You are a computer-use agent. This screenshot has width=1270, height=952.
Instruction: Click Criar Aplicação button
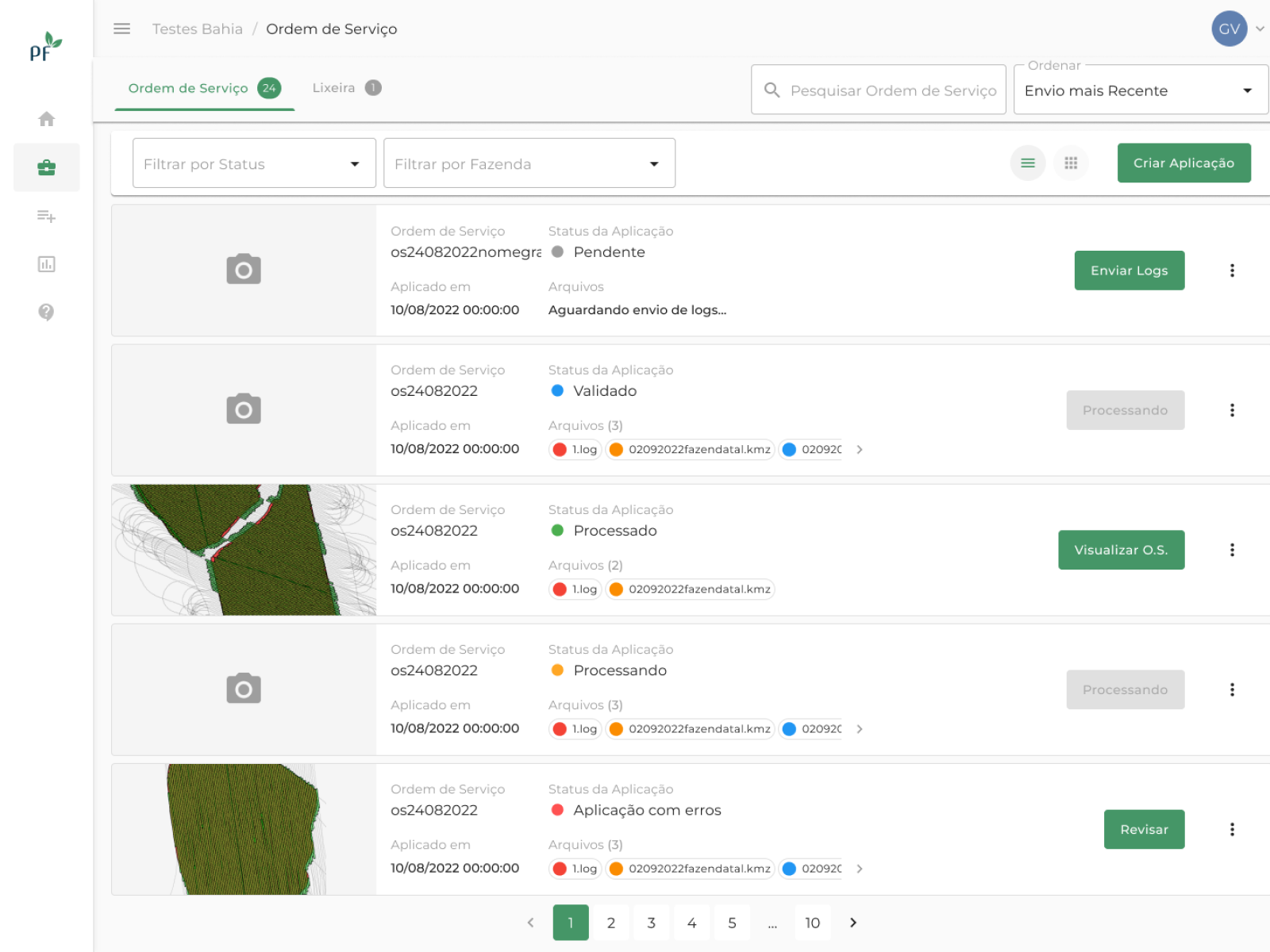(x=1183, y=163)
